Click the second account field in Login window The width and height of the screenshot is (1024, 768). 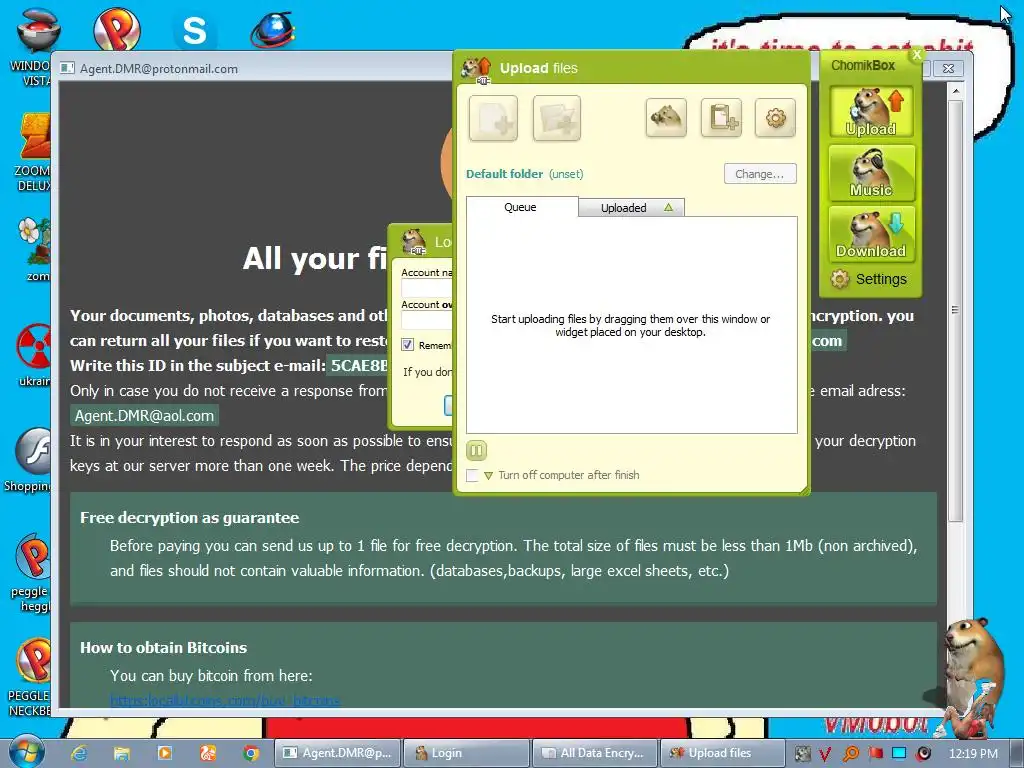(427, 320)
